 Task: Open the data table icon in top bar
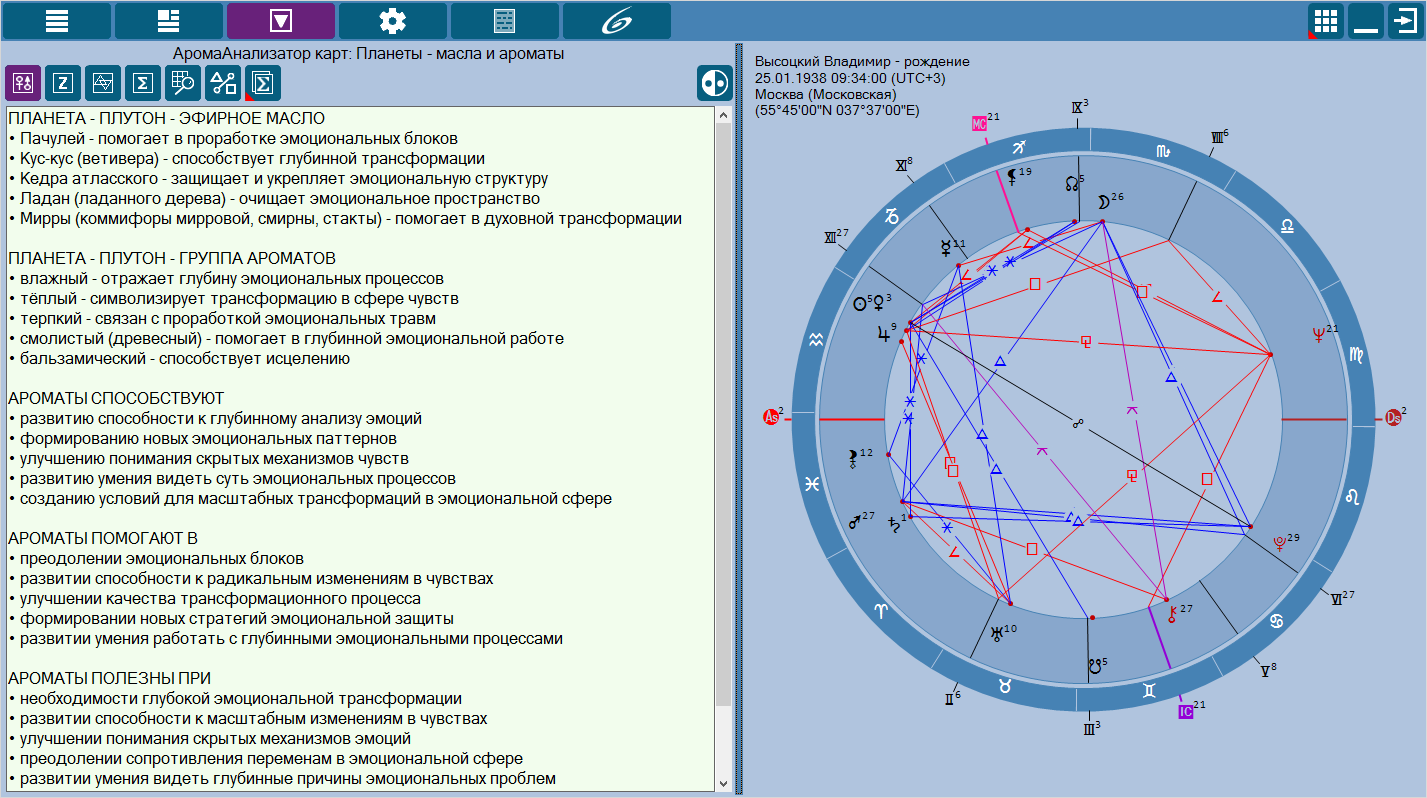(505, 21)
